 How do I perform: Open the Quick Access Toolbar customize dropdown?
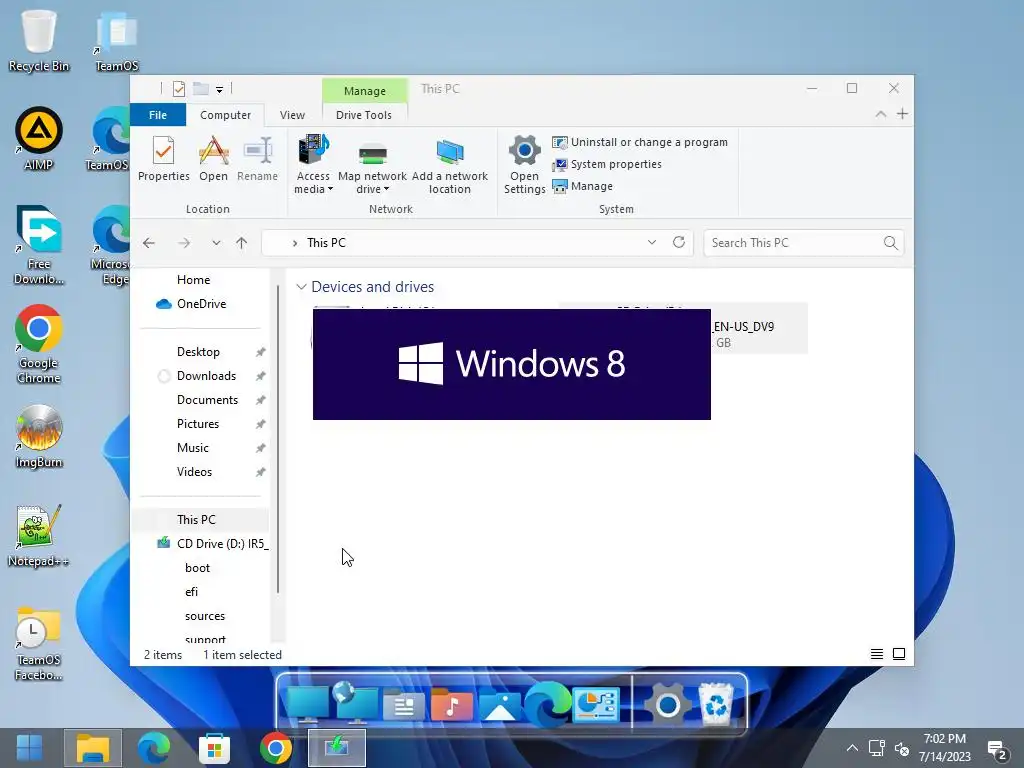click(219, 89)
